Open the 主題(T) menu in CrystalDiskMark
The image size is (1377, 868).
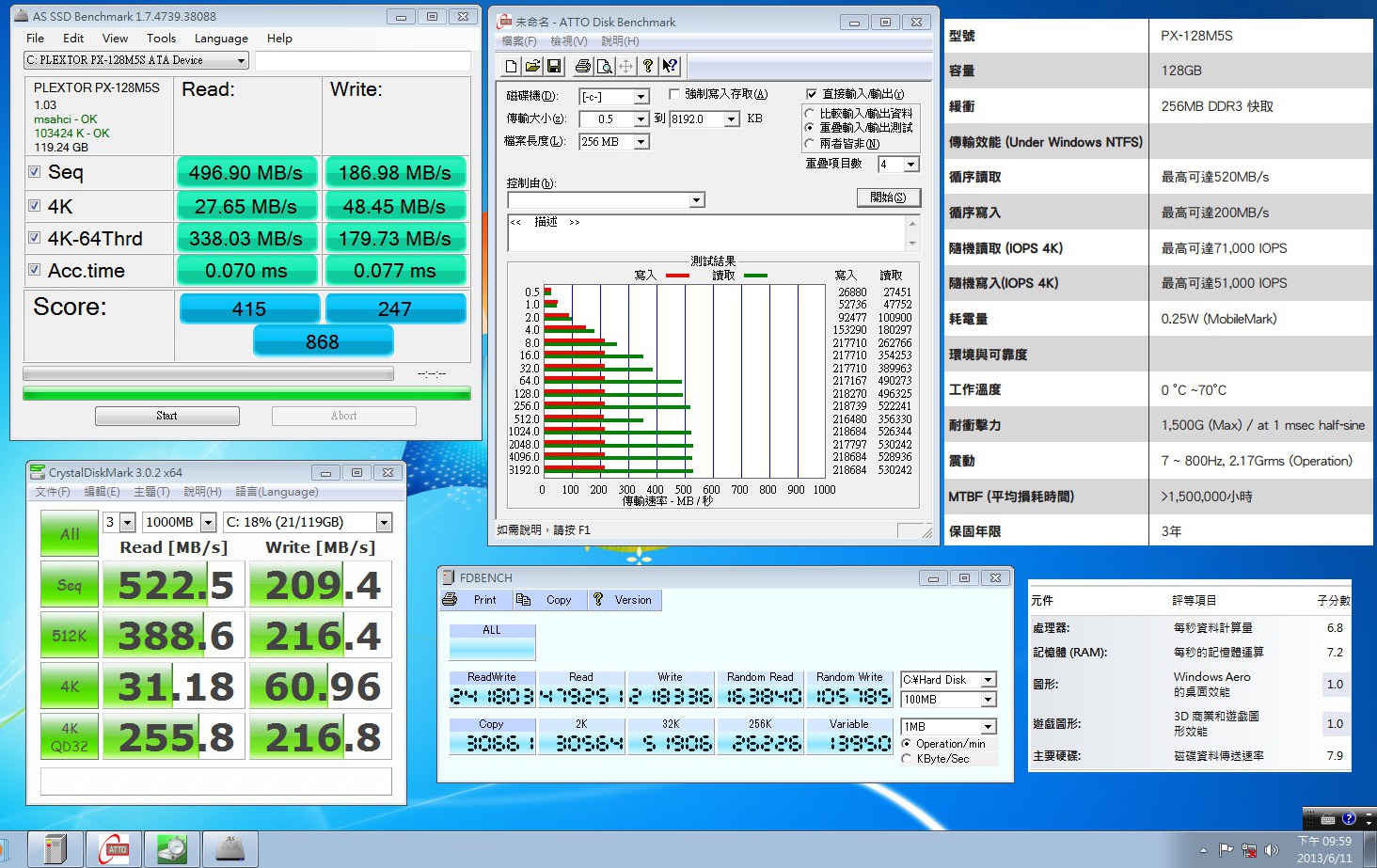[x=151, y=492]
